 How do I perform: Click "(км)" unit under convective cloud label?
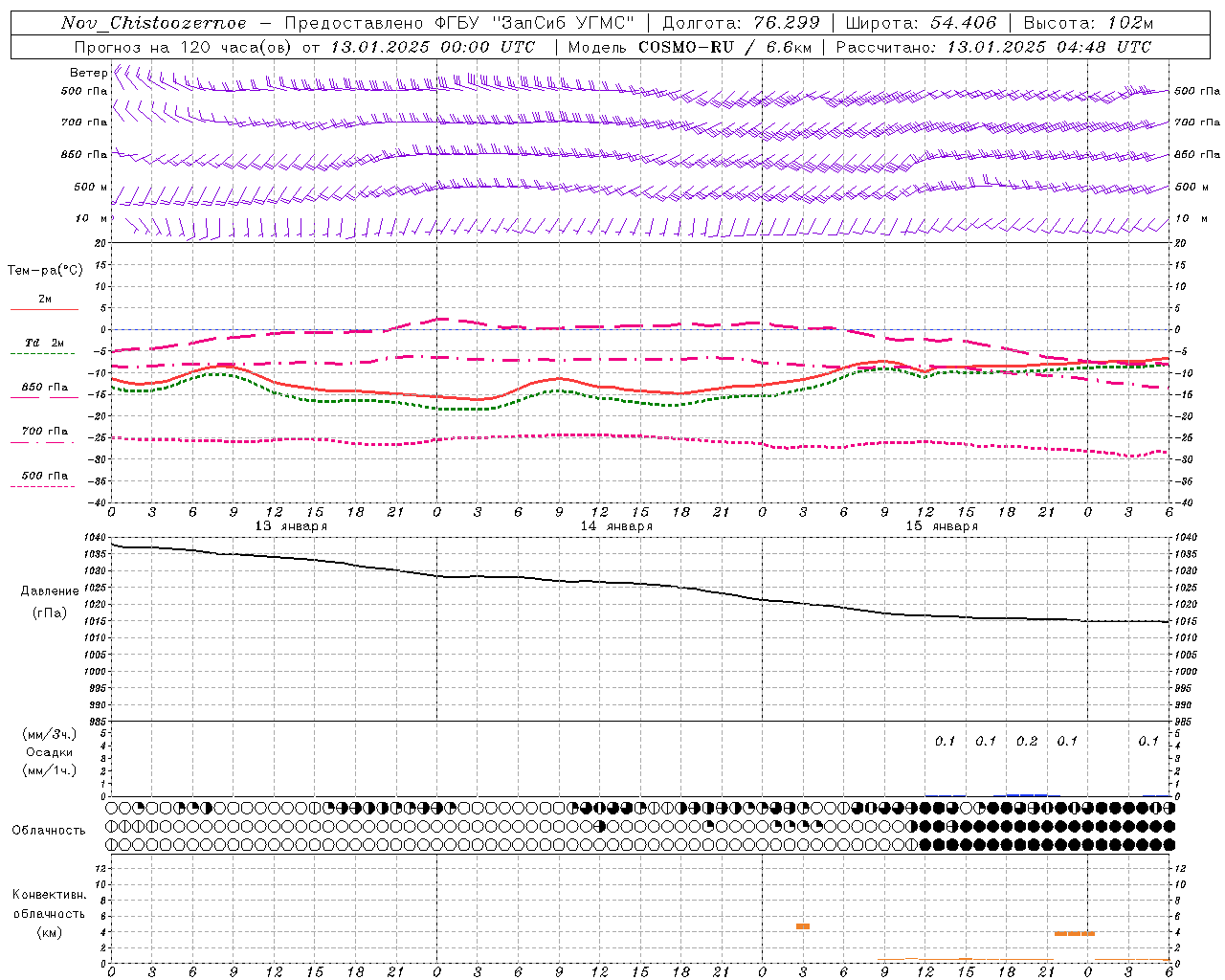click(x=50, y=932)
